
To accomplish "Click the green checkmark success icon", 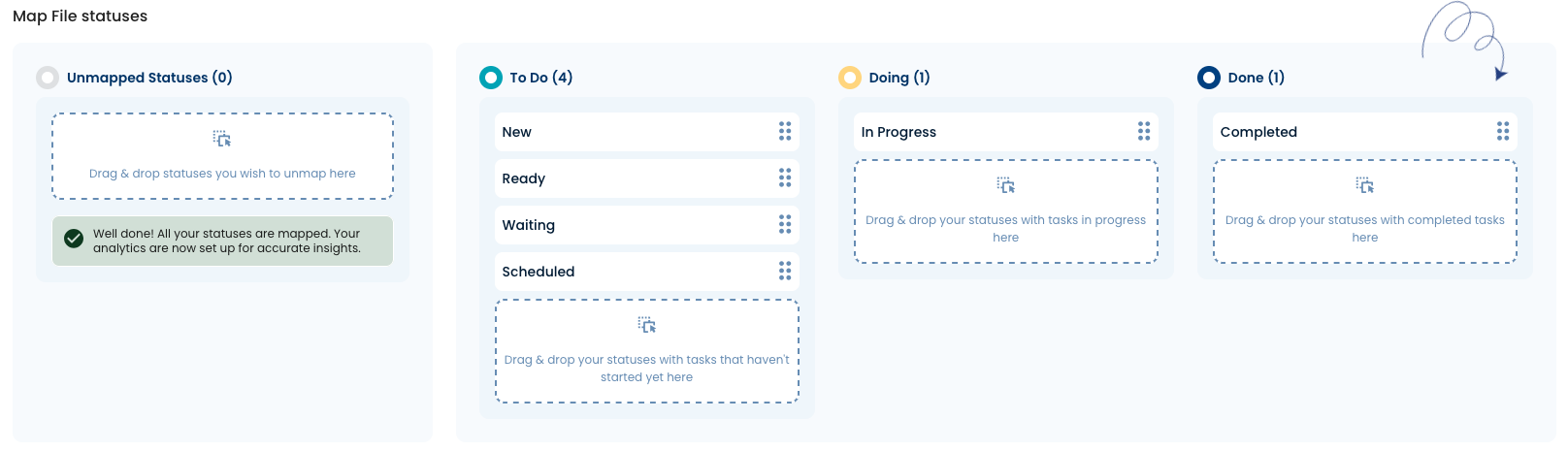I will pos(74,239).
